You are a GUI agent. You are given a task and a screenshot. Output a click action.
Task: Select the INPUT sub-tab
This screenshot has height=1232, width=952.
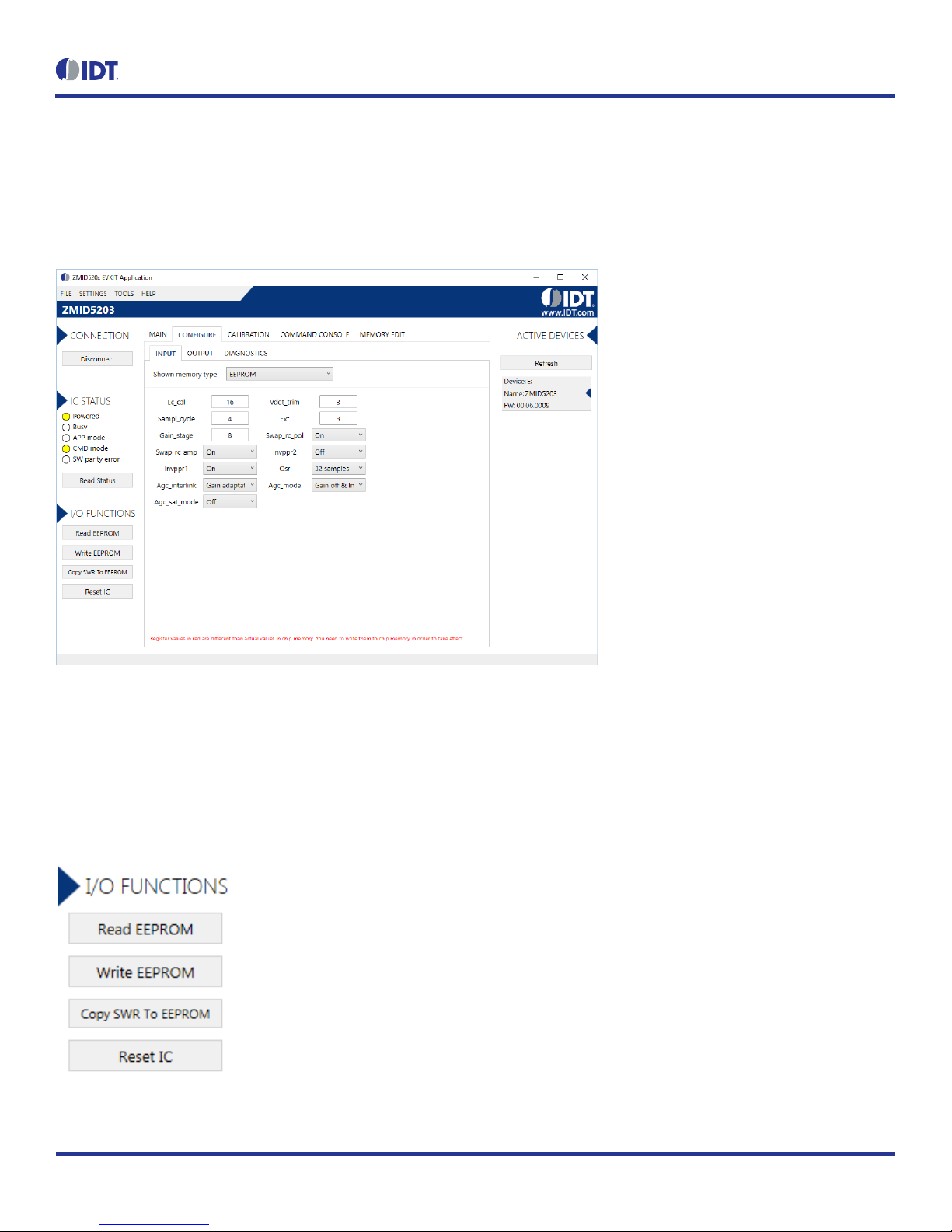166,354
